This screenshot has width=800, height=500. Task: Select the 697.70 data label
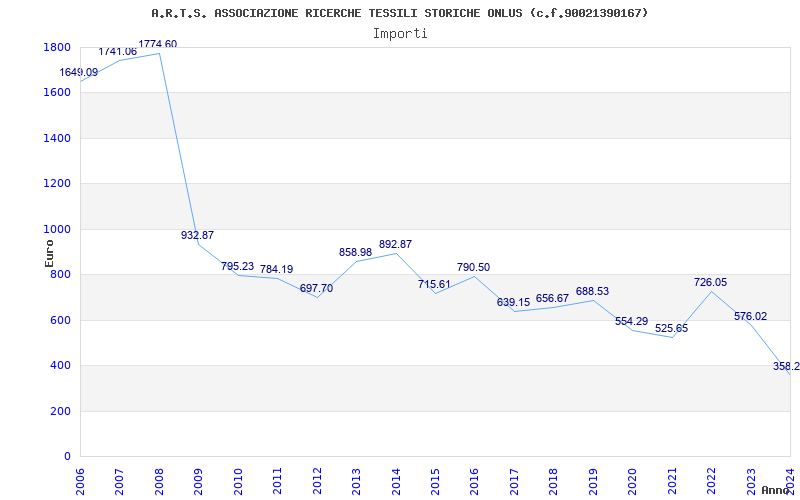(316, 289)
